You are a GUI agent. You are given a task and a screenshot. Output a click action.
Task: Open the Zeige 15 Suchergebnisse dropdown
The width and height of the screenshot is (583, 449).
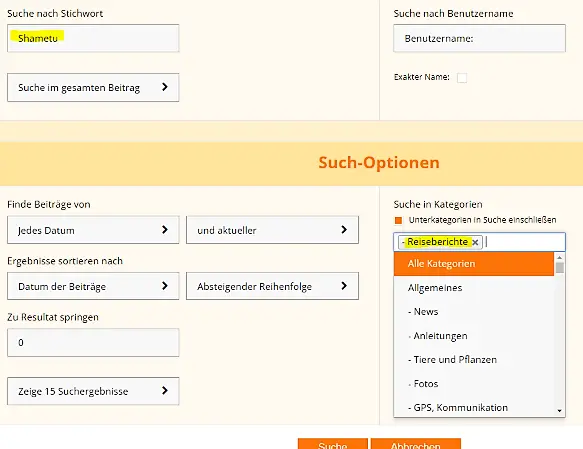pos(93,391)
